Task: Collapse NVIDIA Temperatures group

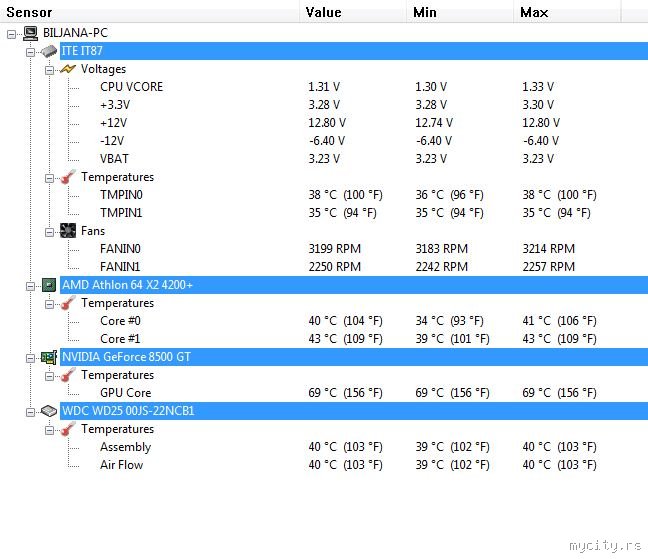Action: click(49, 376)
